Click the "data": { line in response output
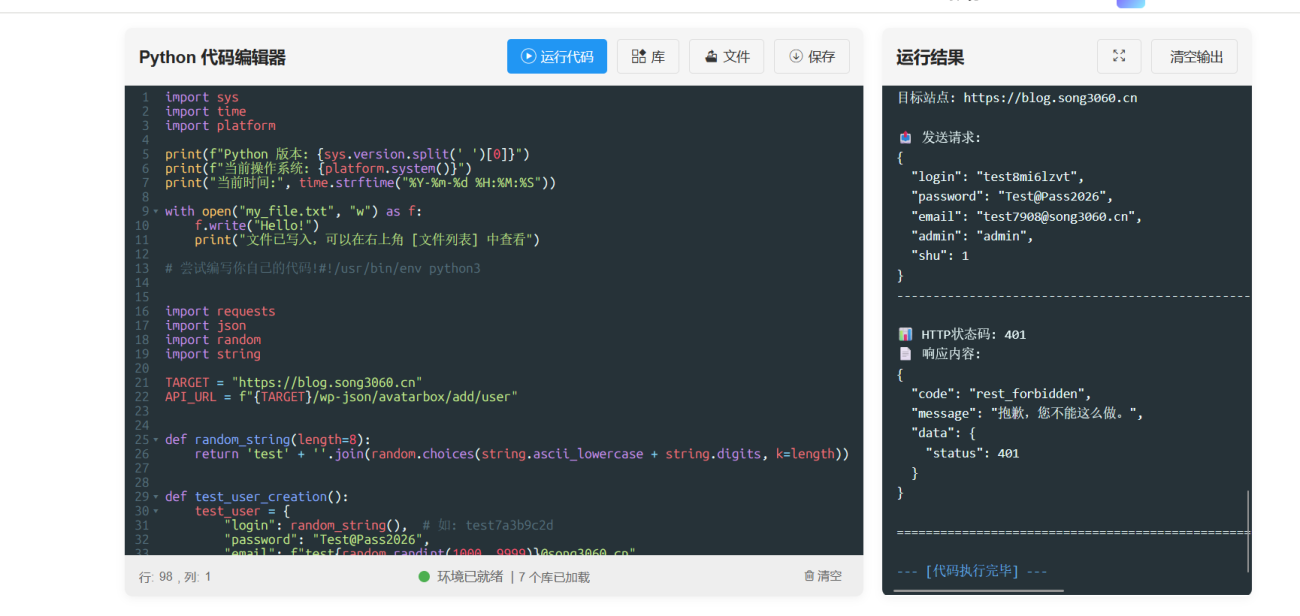This screenshot has width=1300, height=616. 943,433
